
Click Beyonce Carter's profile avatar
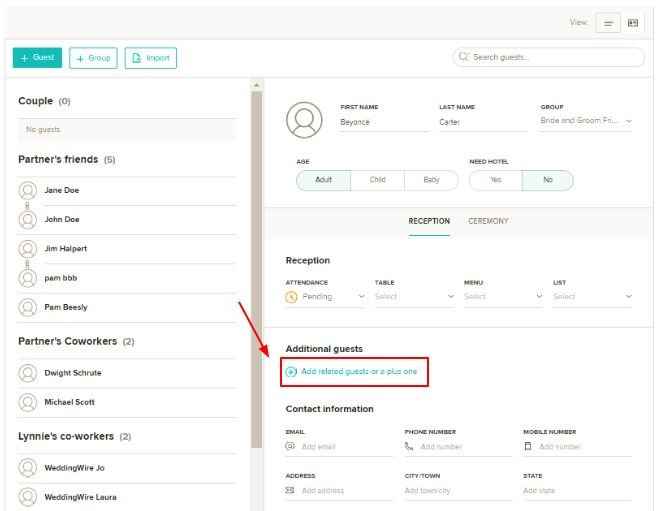tap(304, 120)
